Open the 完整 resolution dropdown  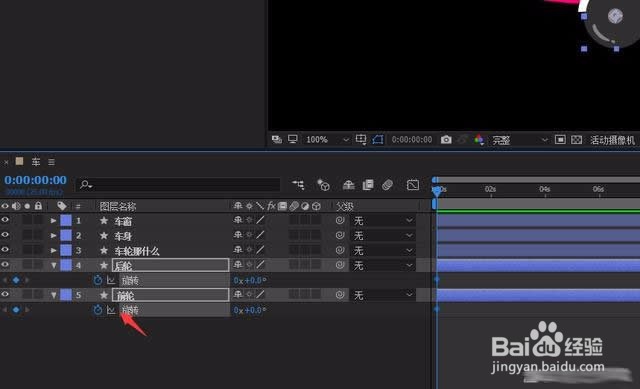coord(519,140)
